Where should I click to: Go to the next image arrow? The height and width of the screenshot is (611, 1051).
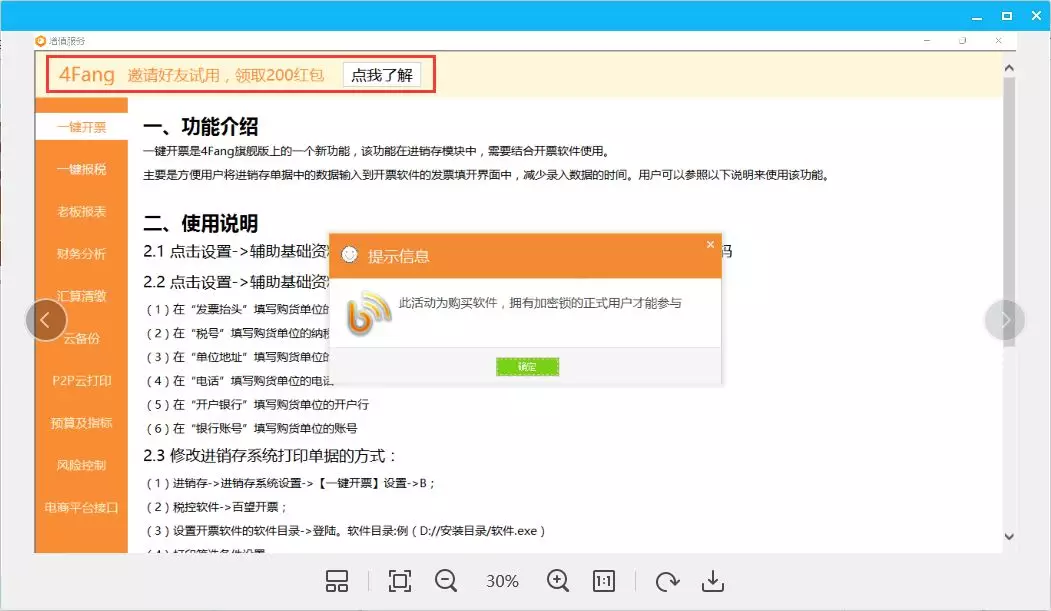(x=1004, y=320)
